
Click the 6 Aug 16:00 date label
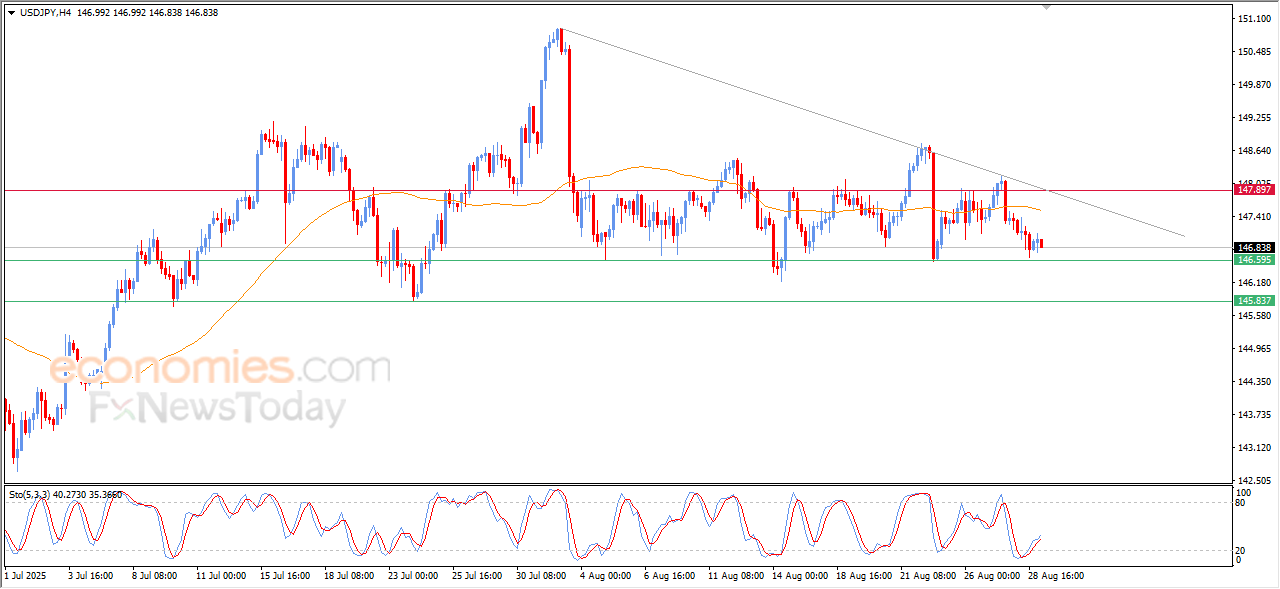[x=670, y=576]
